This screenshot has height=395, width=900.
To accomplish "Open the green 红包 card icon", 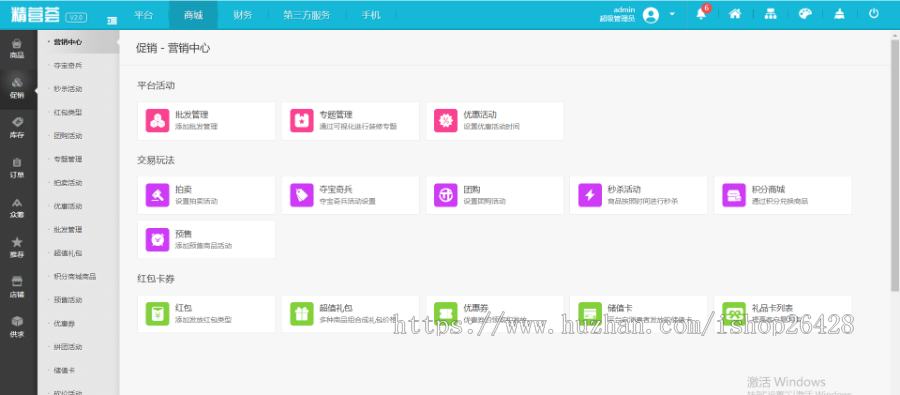I will click(x=157, y=314).
